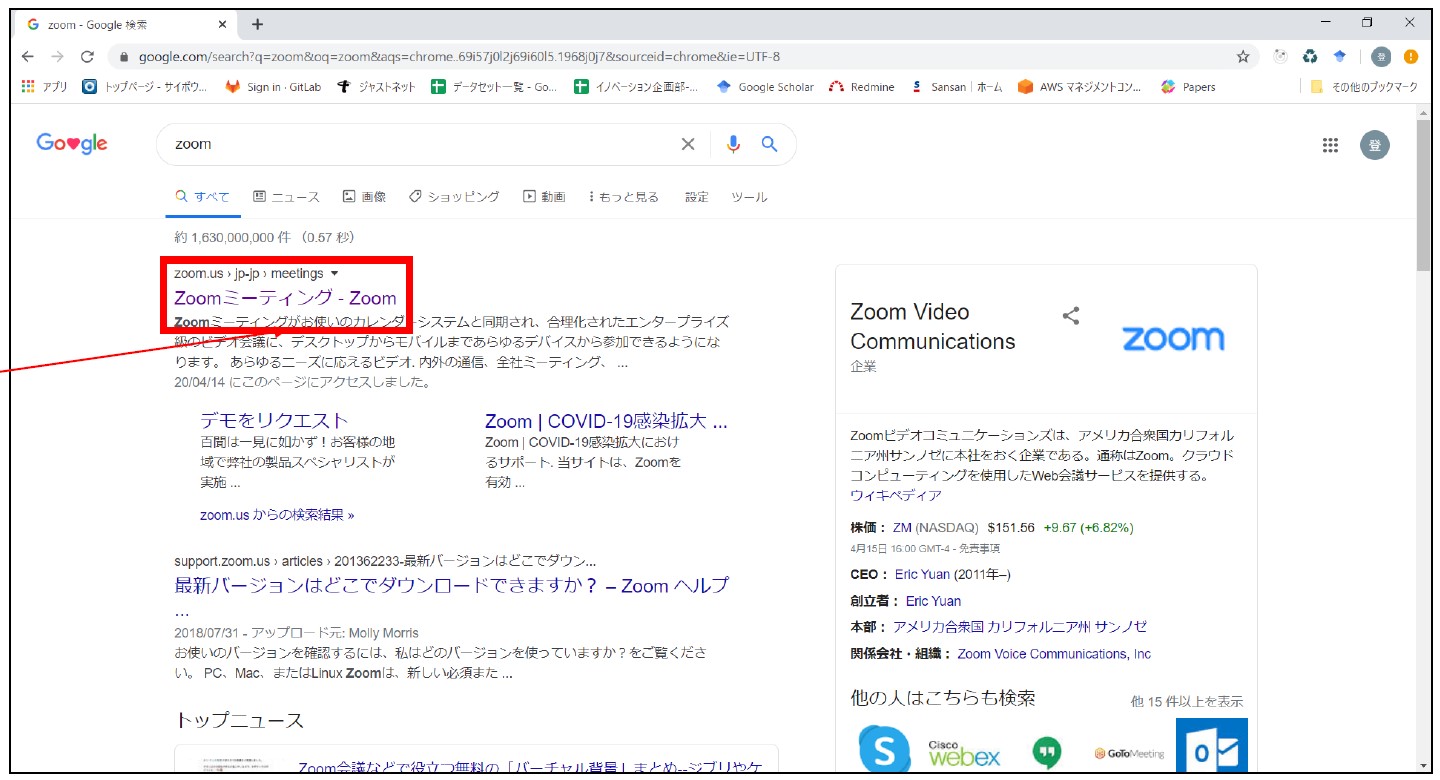This screenshot has width=1440, height=780.
Task: Expand もっと見る menu
Action: click(624, 197)
